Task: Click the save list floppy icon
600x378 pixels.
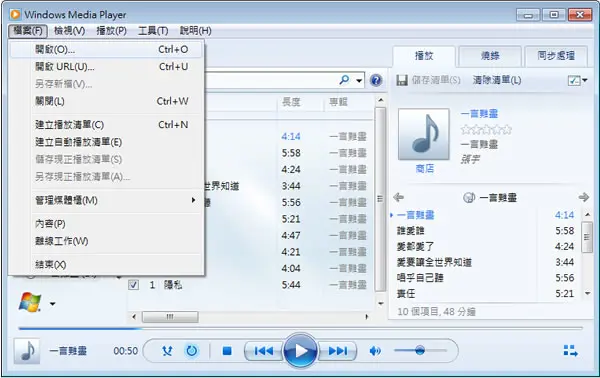Action: (x=402, y=80)
